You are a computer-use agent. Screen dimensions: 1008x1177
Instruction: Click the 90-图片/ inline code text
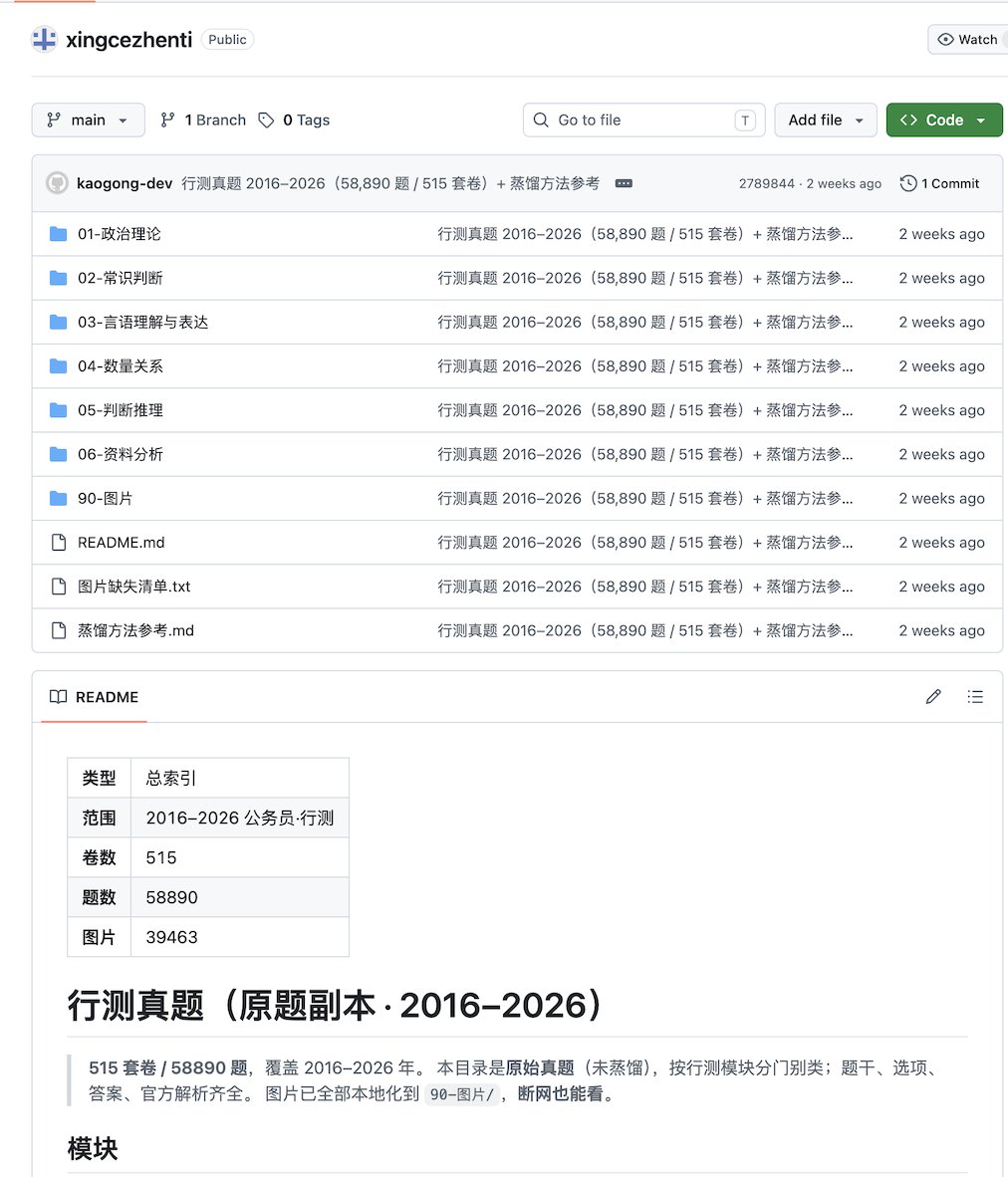click(461, 1094)
